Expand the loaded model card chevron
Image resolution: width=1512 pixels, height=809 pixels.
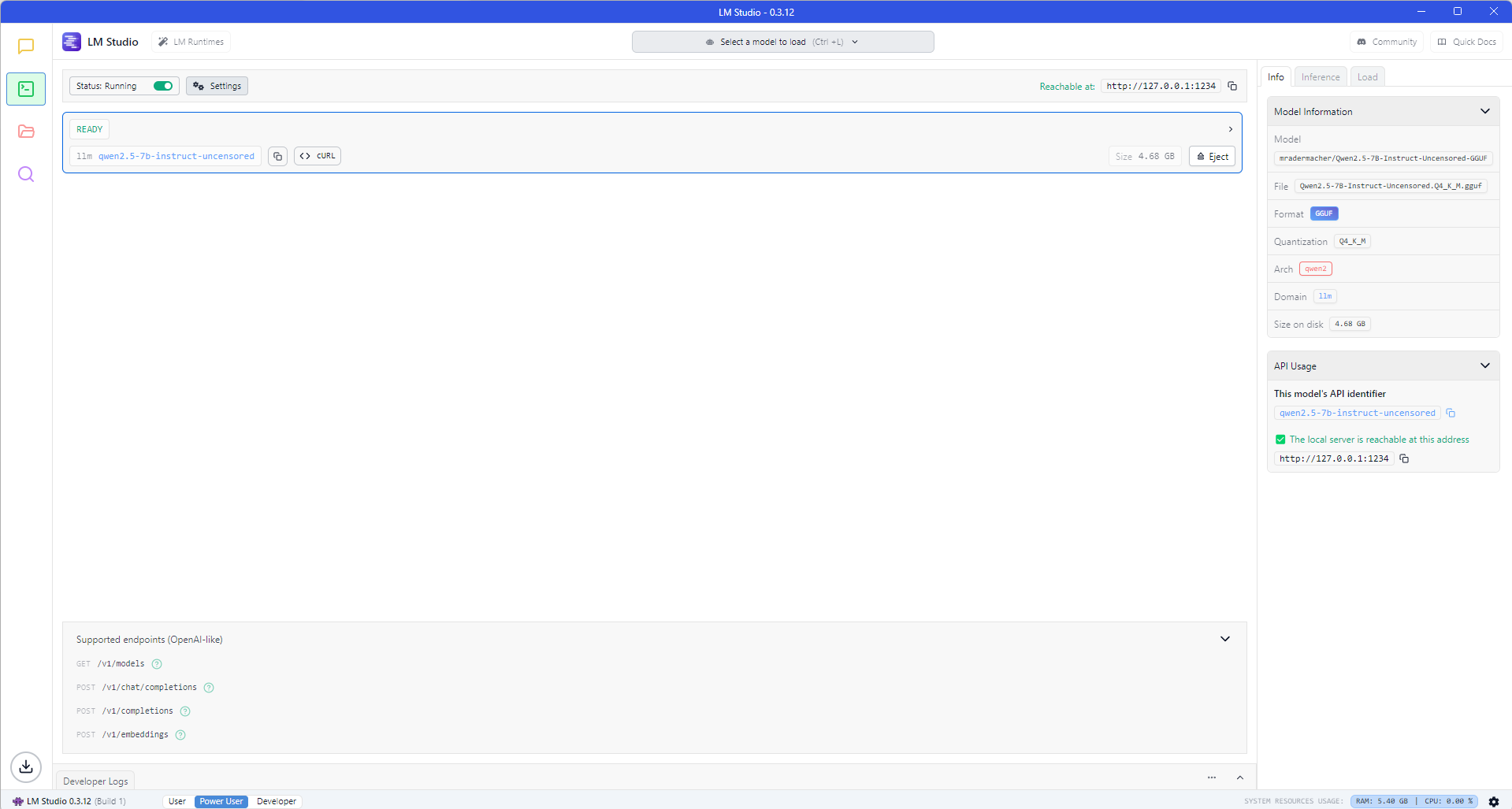click(1231, 129)
